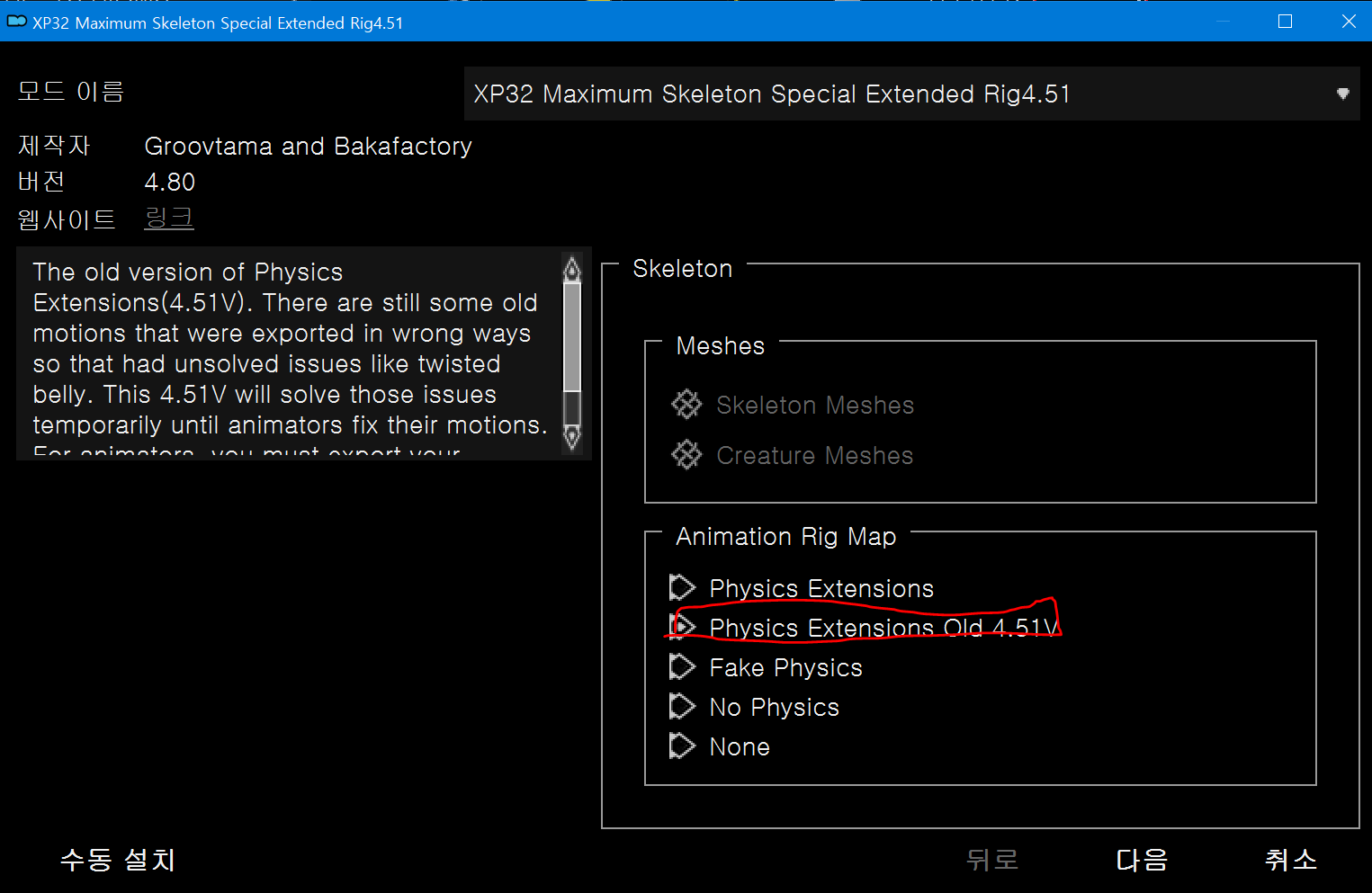This screenshot has height=893, width=1372.
Task: Click the 다음 (Next) button
Action: pyautogui.click(x=1140, y=860)
